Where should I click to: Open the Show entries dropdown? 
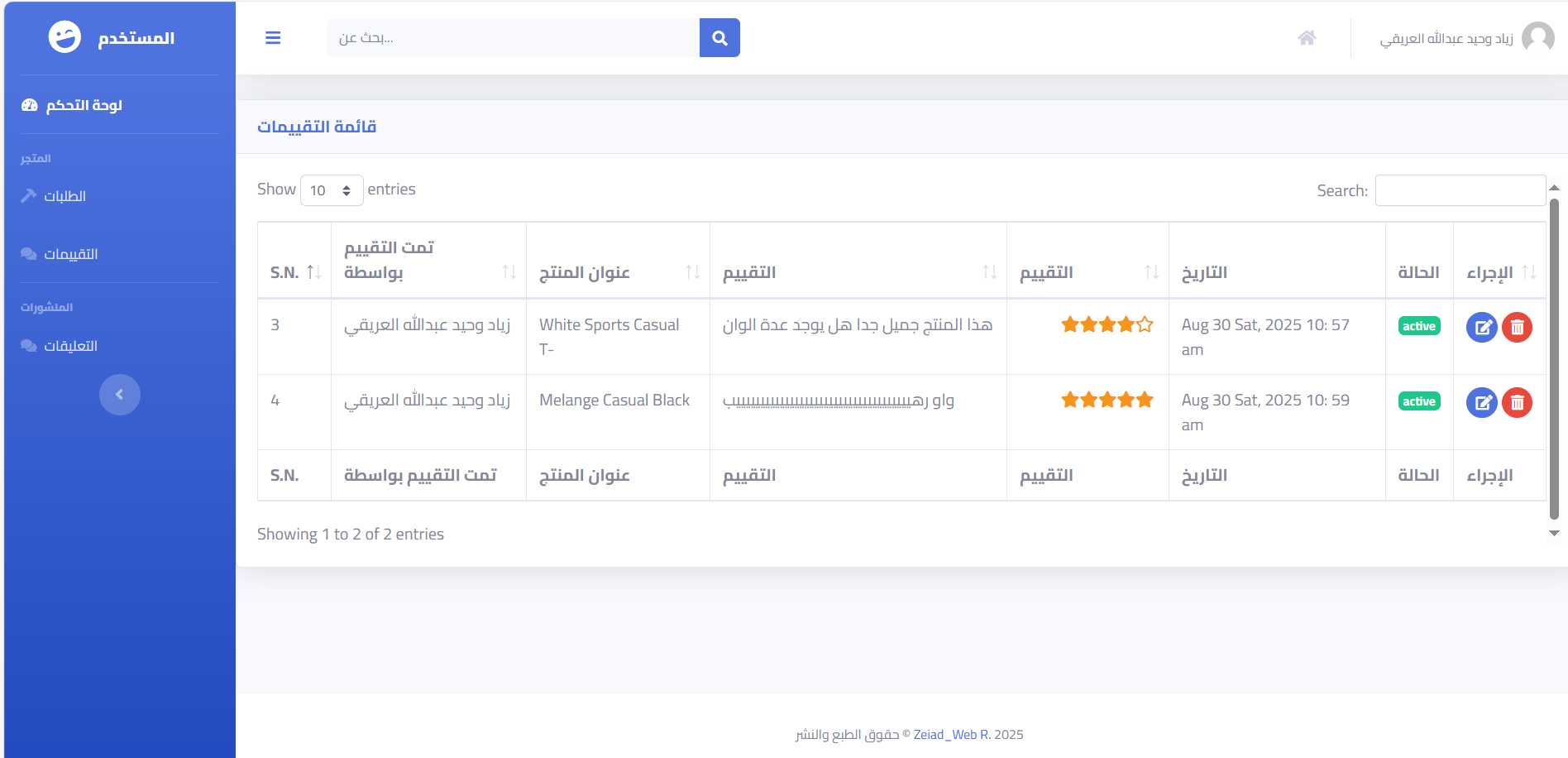coord(332,190)
